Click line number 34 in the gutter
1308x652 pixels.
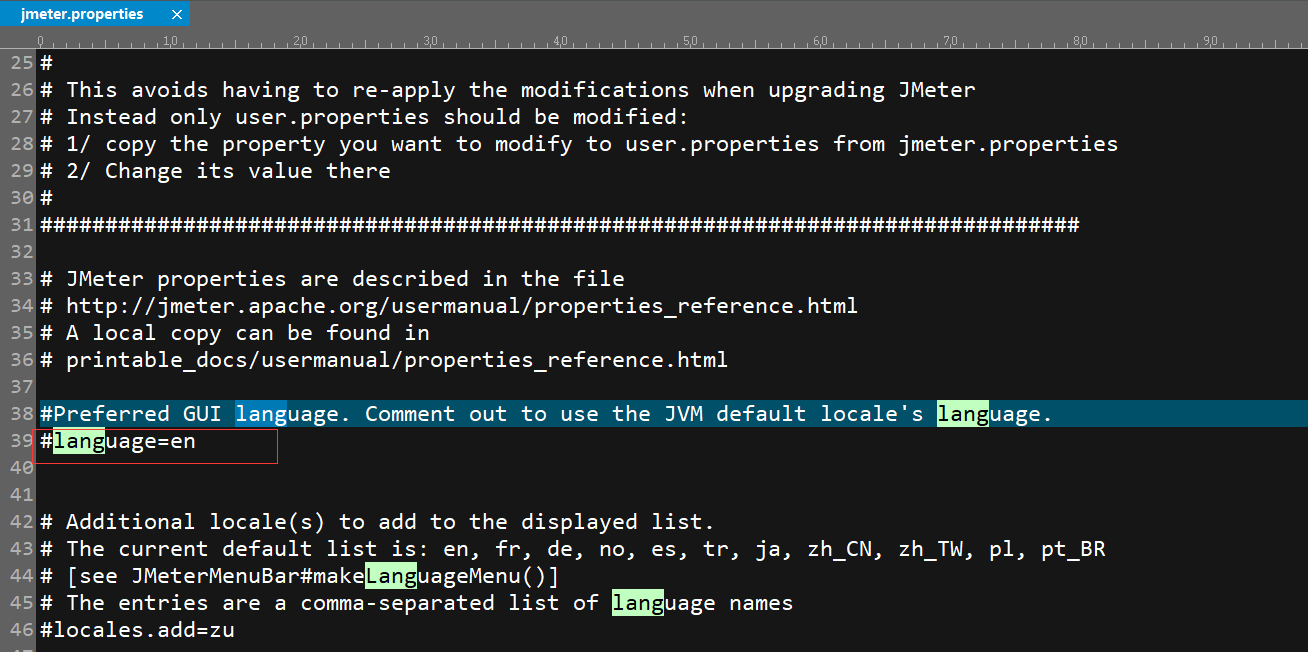click(22, 306)
